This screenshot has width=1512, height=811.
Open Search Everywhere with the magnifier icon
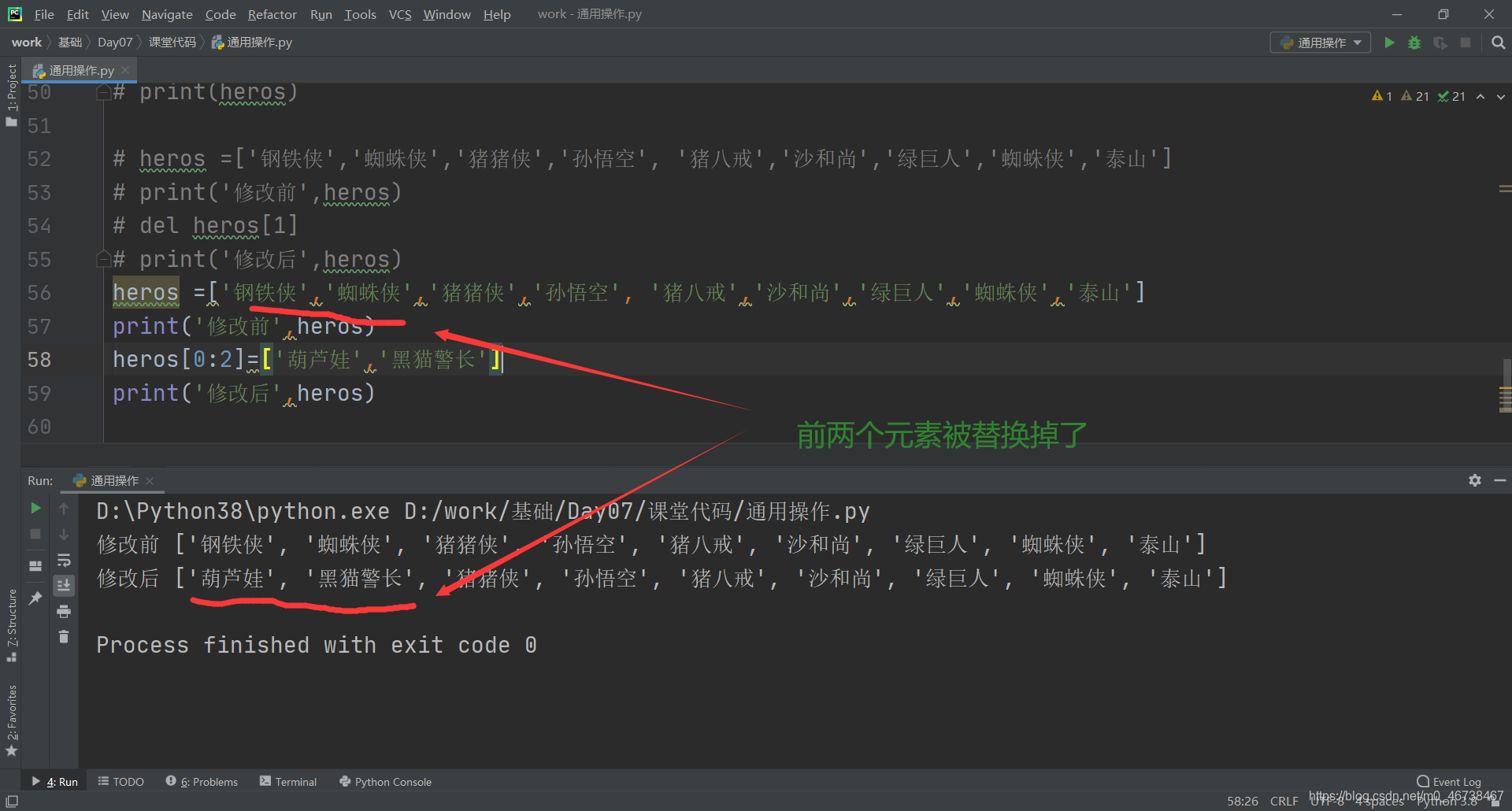click(x=1498, y=43)
